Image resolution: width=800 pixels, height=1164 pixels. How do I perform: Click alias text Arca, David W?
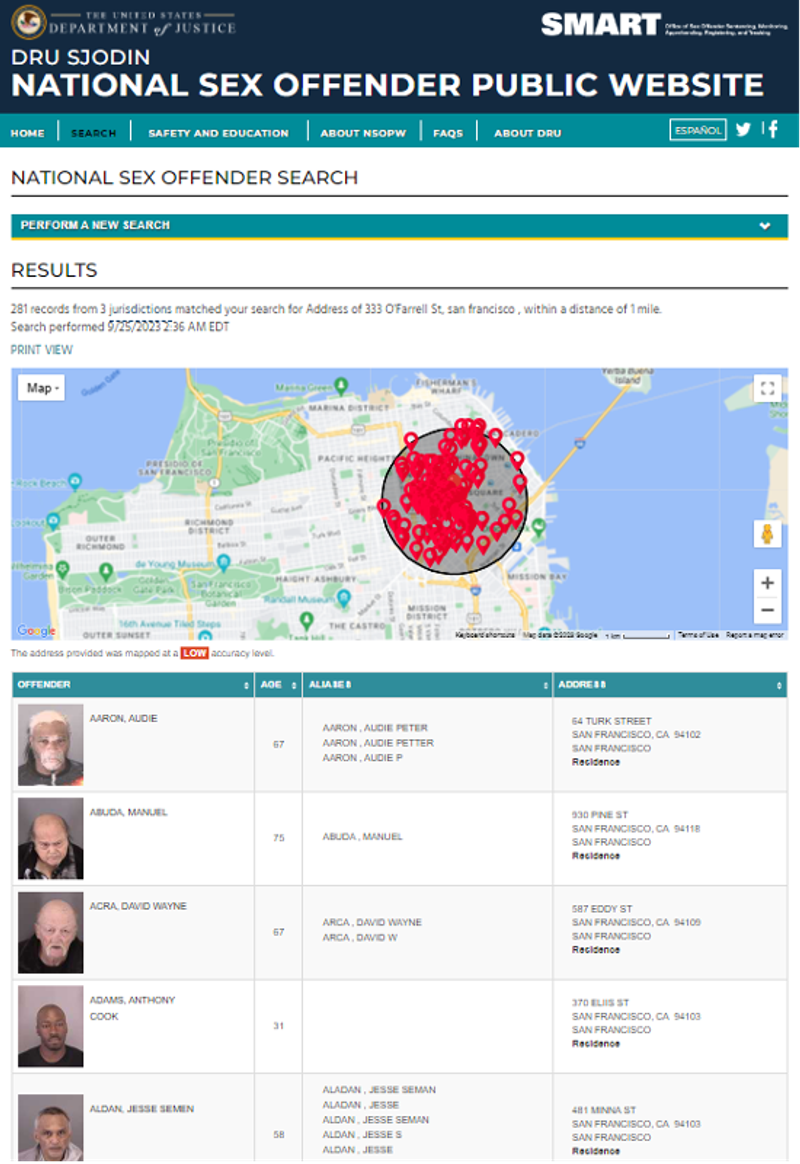(360, 938)
